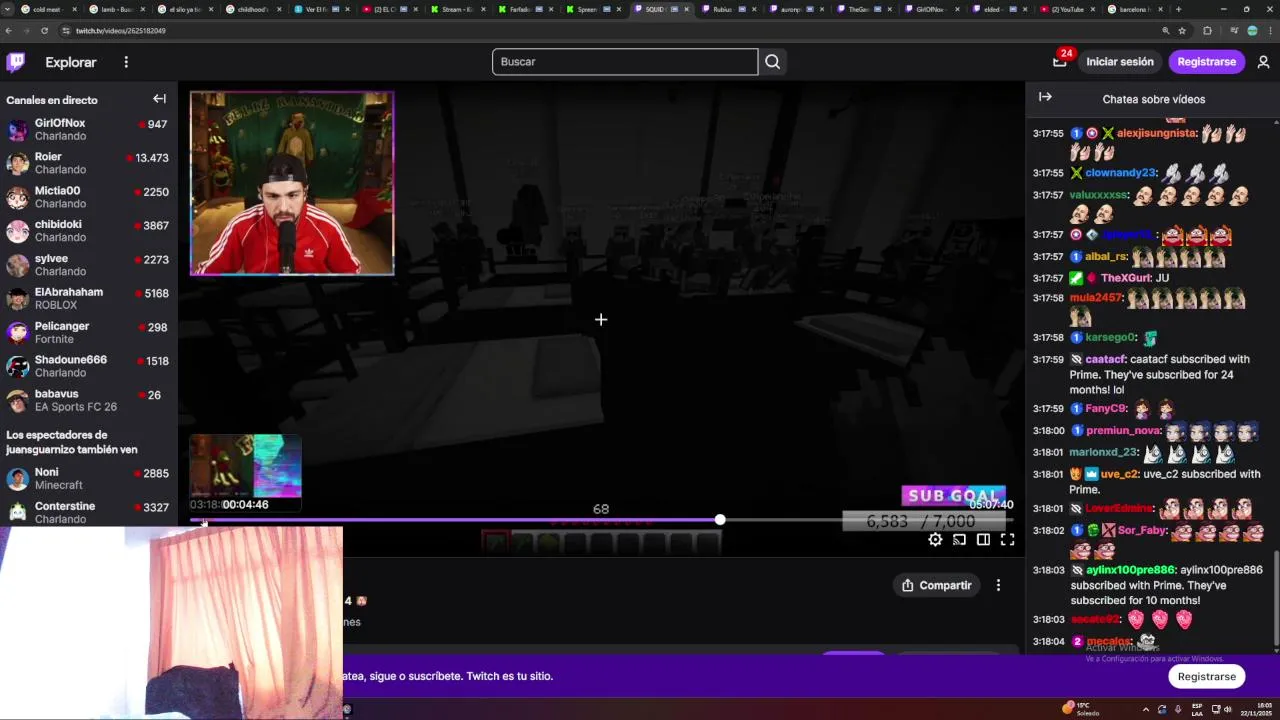Image resolution: width=1280 pixels, height=720 pixels.
Task: Open the notifications inbox showing 24
Action: [1060, 61]
